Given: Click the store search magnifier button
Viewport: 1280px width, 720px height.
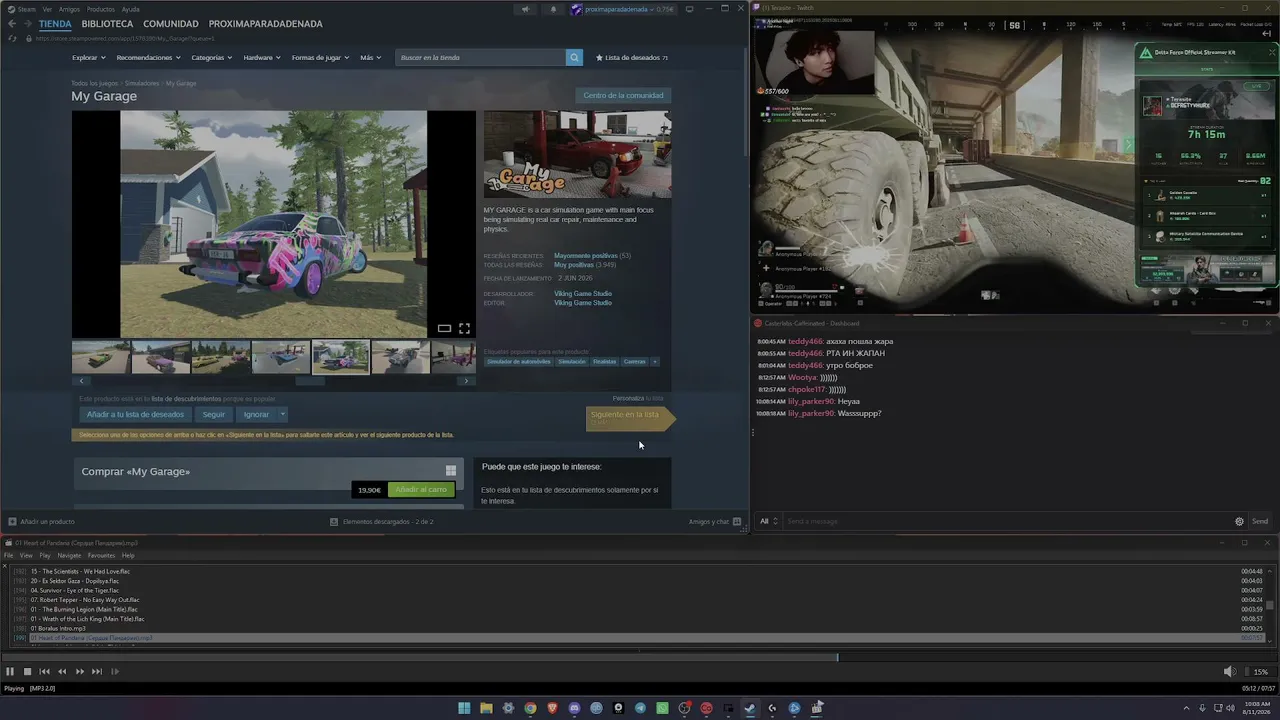Looking at the screenshot, I should (574, 58).
